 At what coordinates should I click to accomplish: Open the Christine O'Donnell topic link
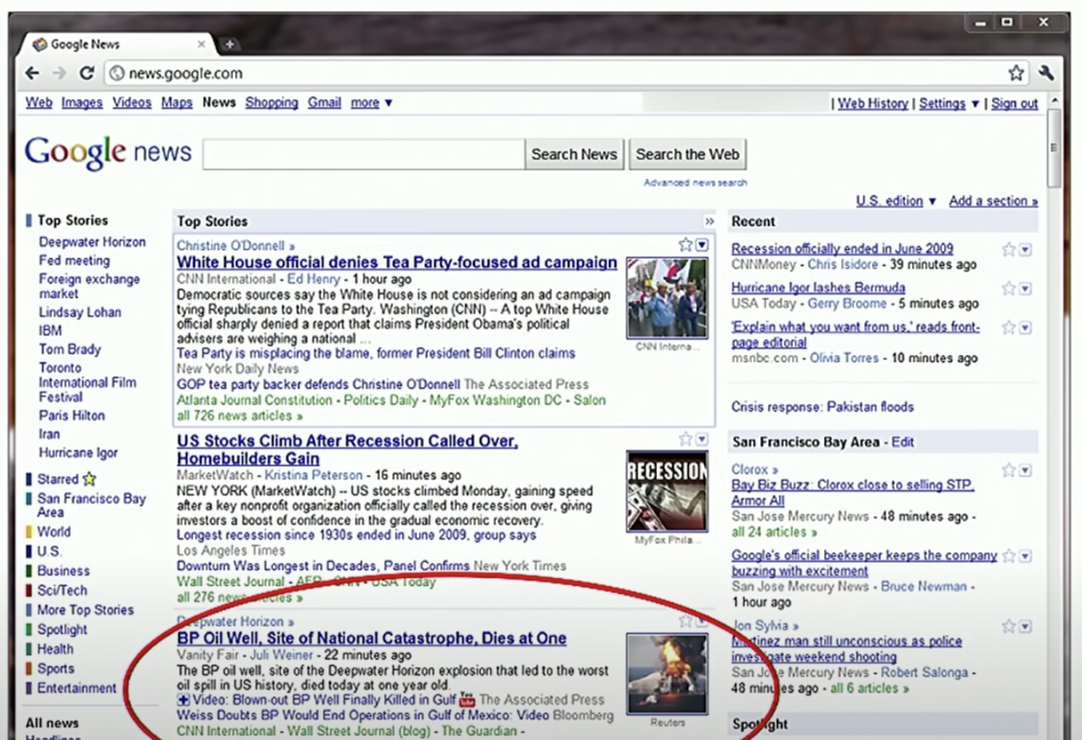pyautogui.click(x=235, y=246)
